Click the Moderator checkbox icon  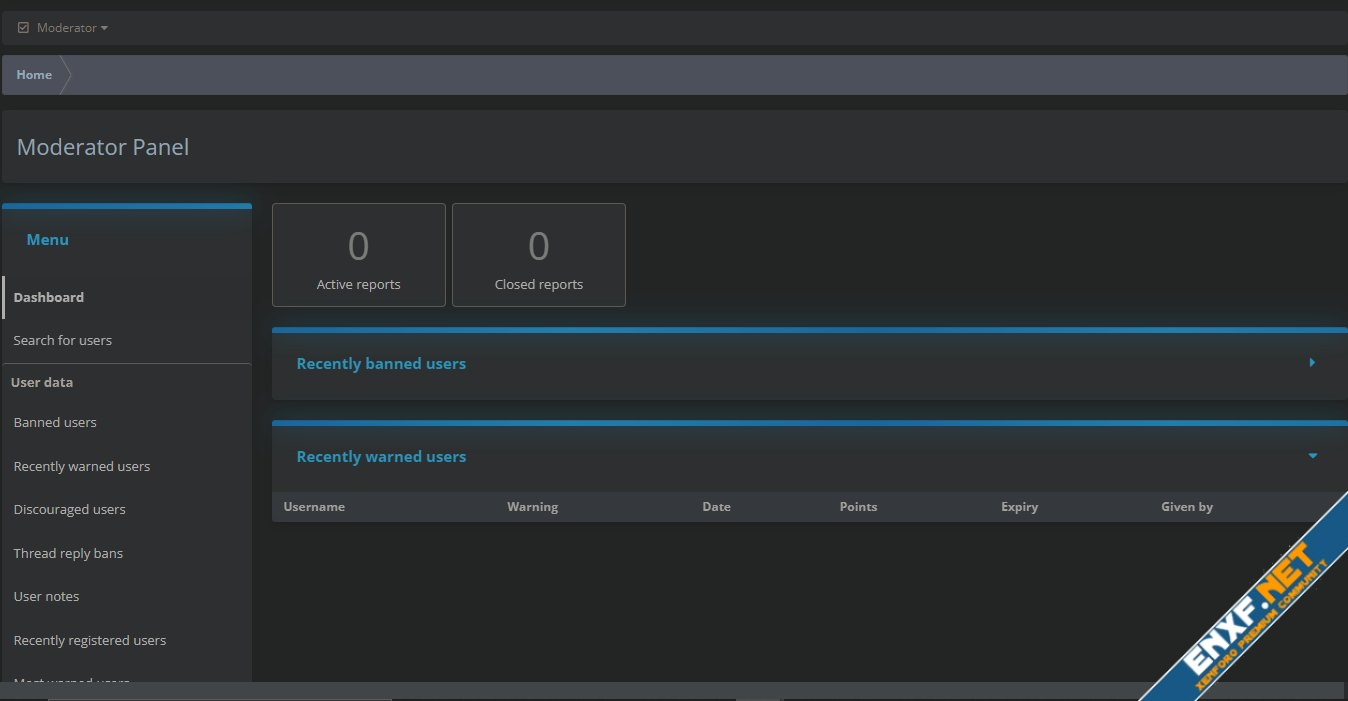pyautogui.click(x=23, y=28)
